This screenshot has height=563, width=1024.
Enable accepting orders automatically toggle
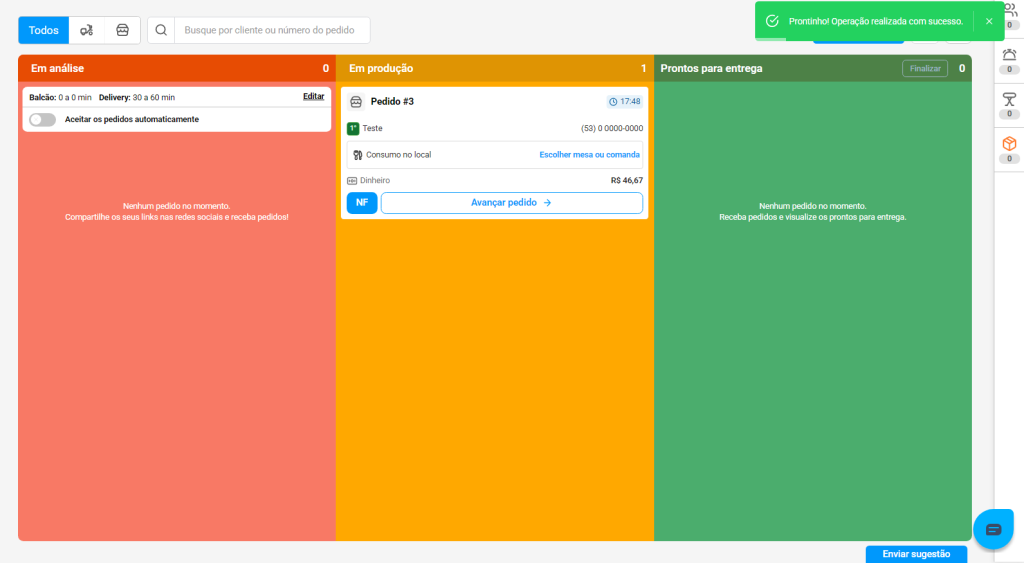click(42, 119)
